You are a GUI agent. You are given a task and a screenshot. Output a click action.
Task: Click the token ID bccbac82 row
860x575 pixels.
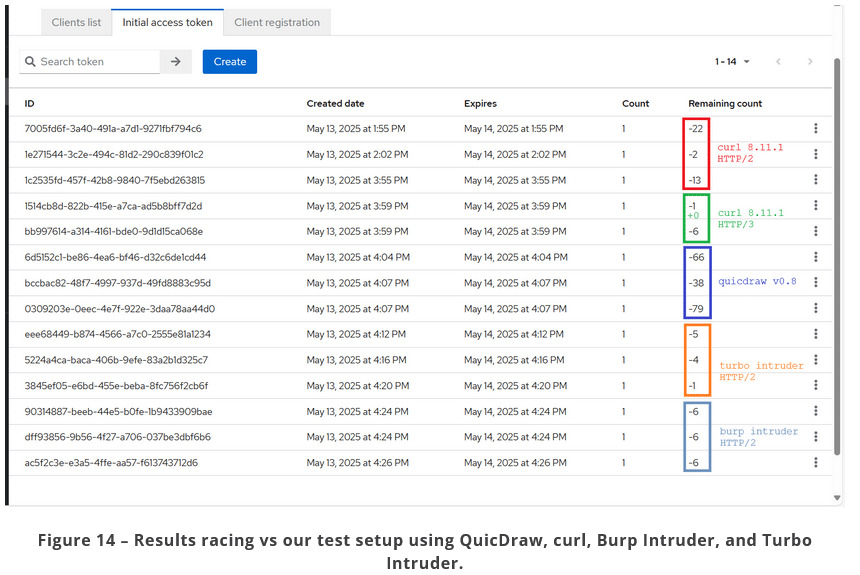point(117,283)
